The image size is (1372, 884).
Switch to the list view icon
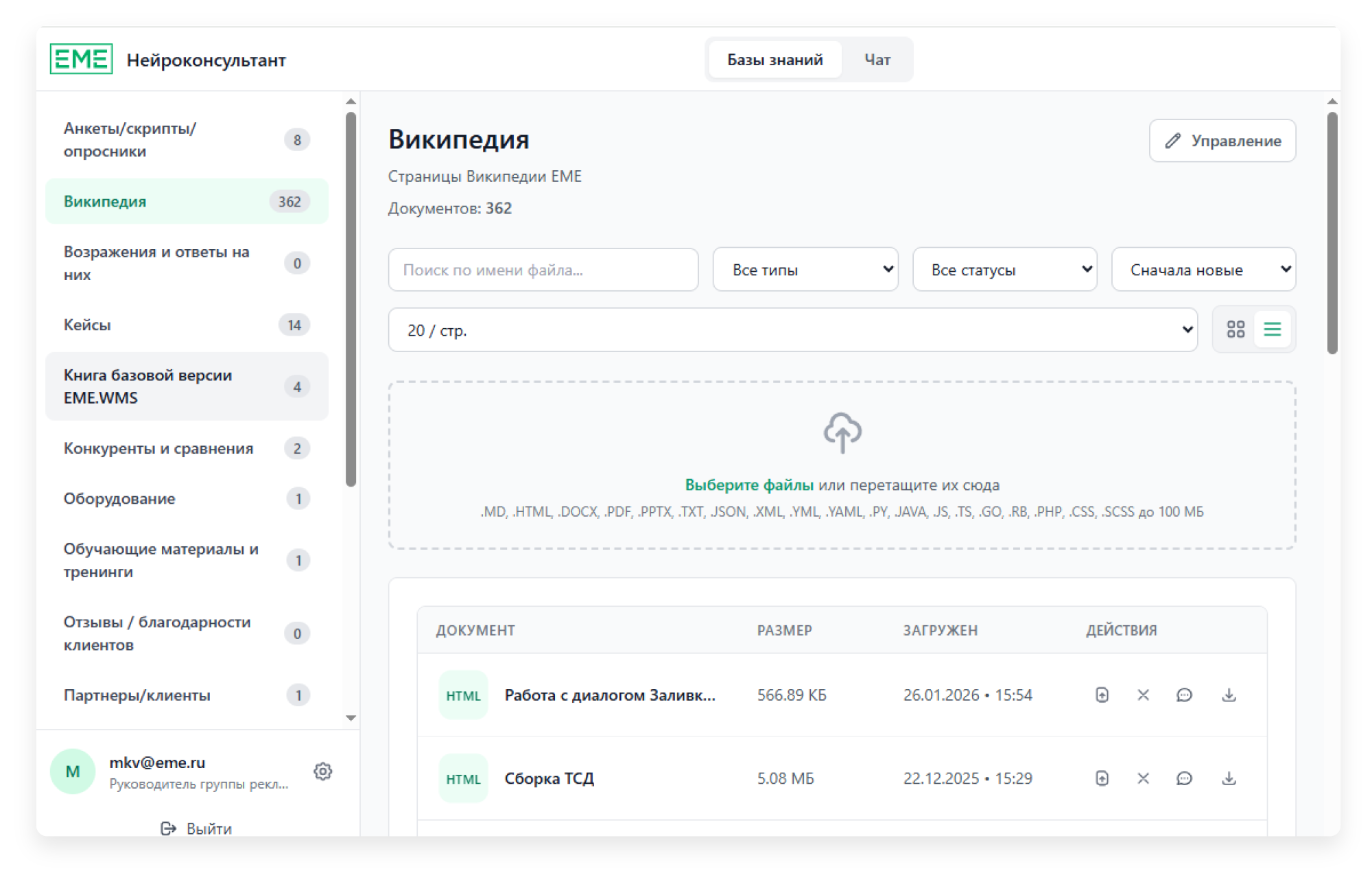(1272, 329)
